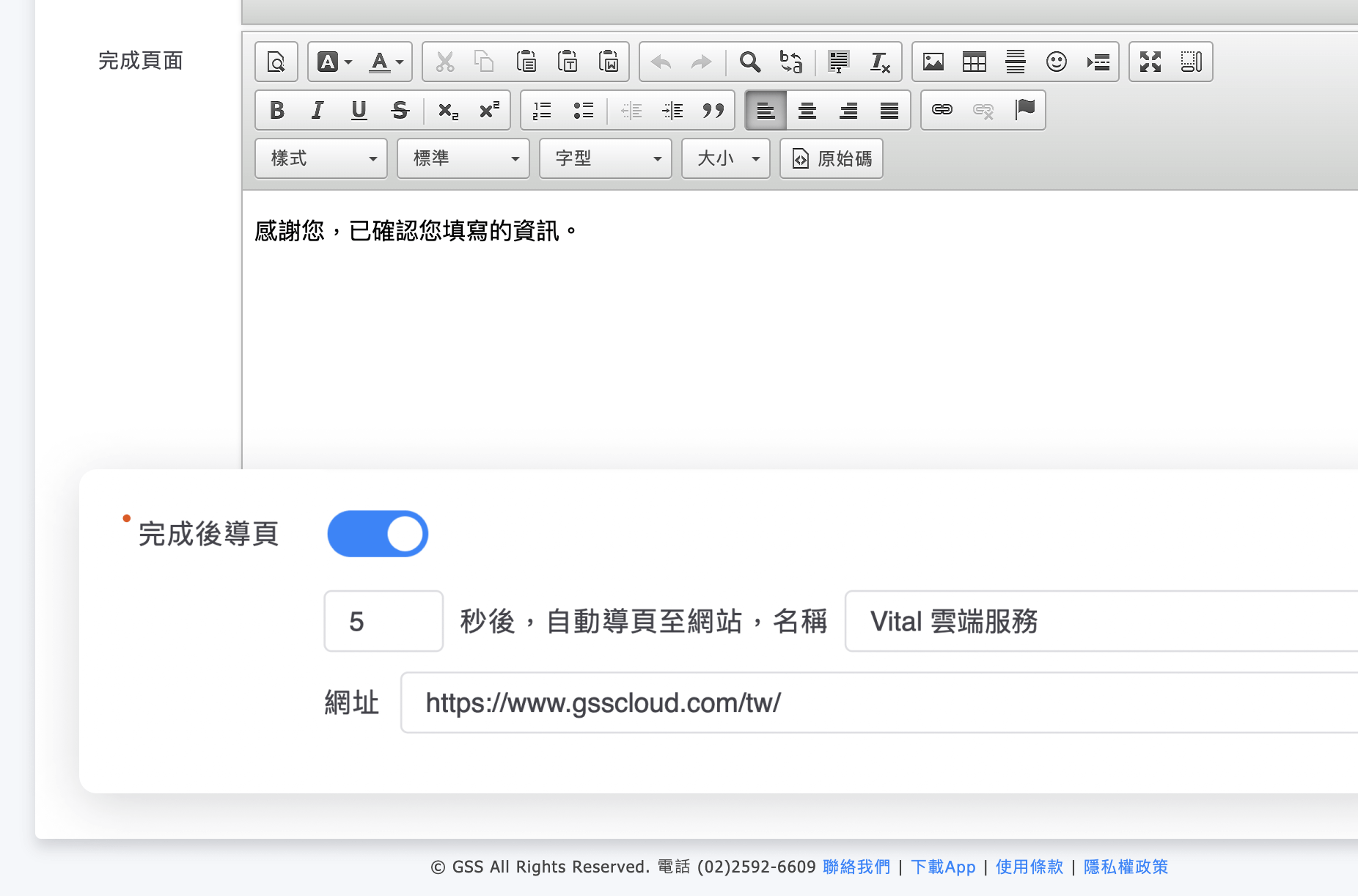Click the 網址 URL input field

pyautogui.click(x=880, y=702)
